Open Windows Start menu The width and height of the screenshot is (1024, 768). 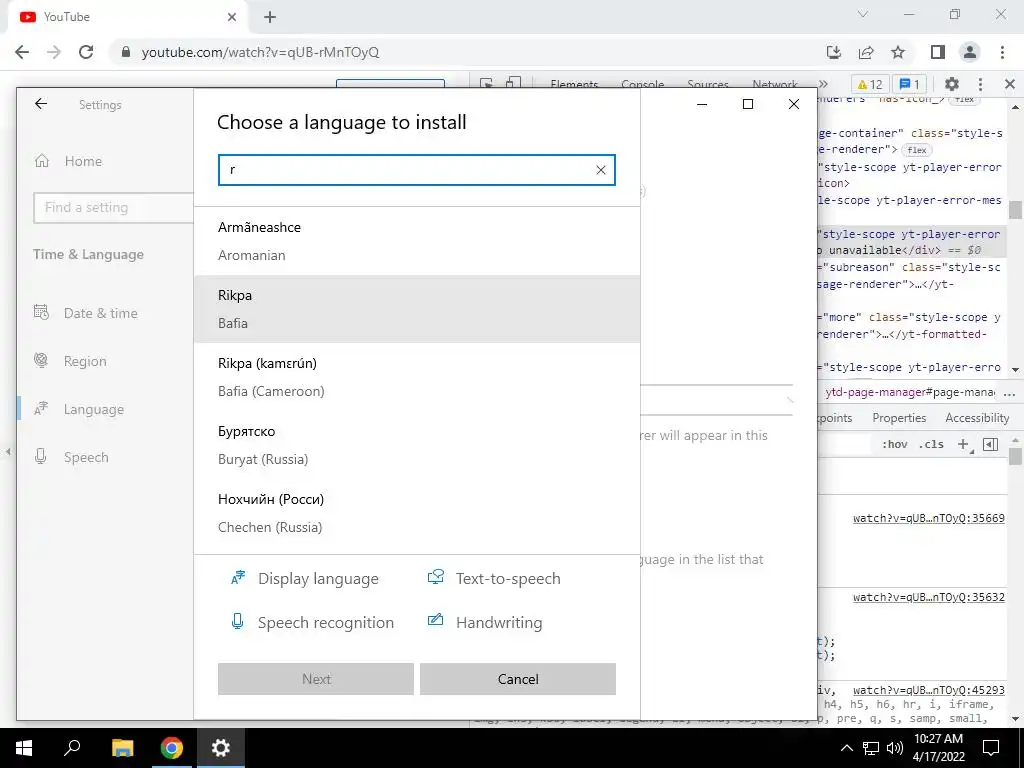(24, 748)
